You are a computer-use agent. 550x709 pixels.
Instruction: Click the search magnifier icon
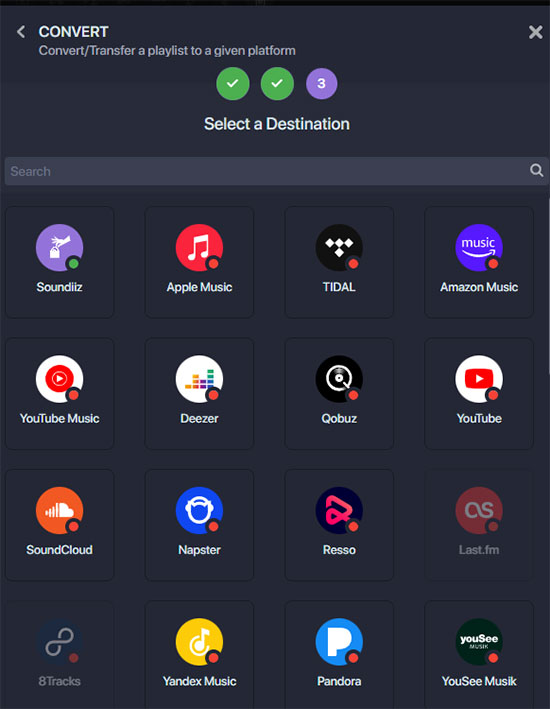tap(536, 170)
